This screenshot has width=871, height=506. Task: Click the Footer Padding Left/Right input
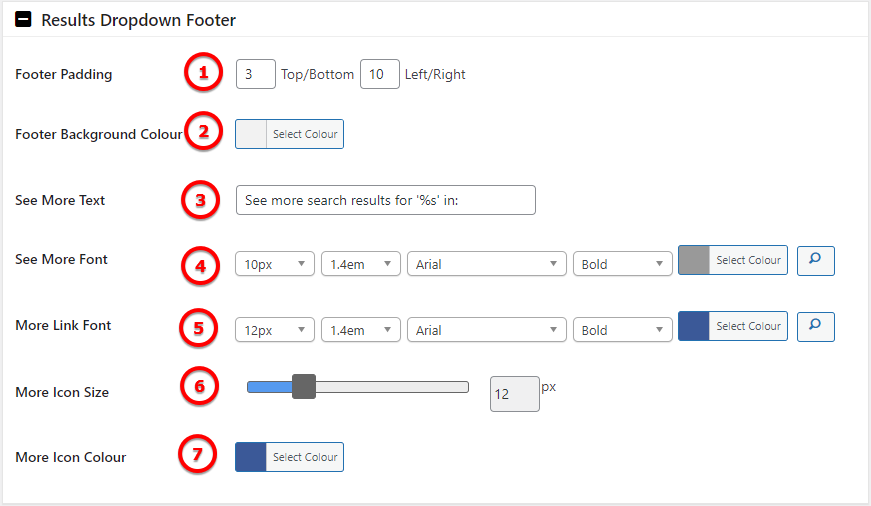tap(379, 74)
